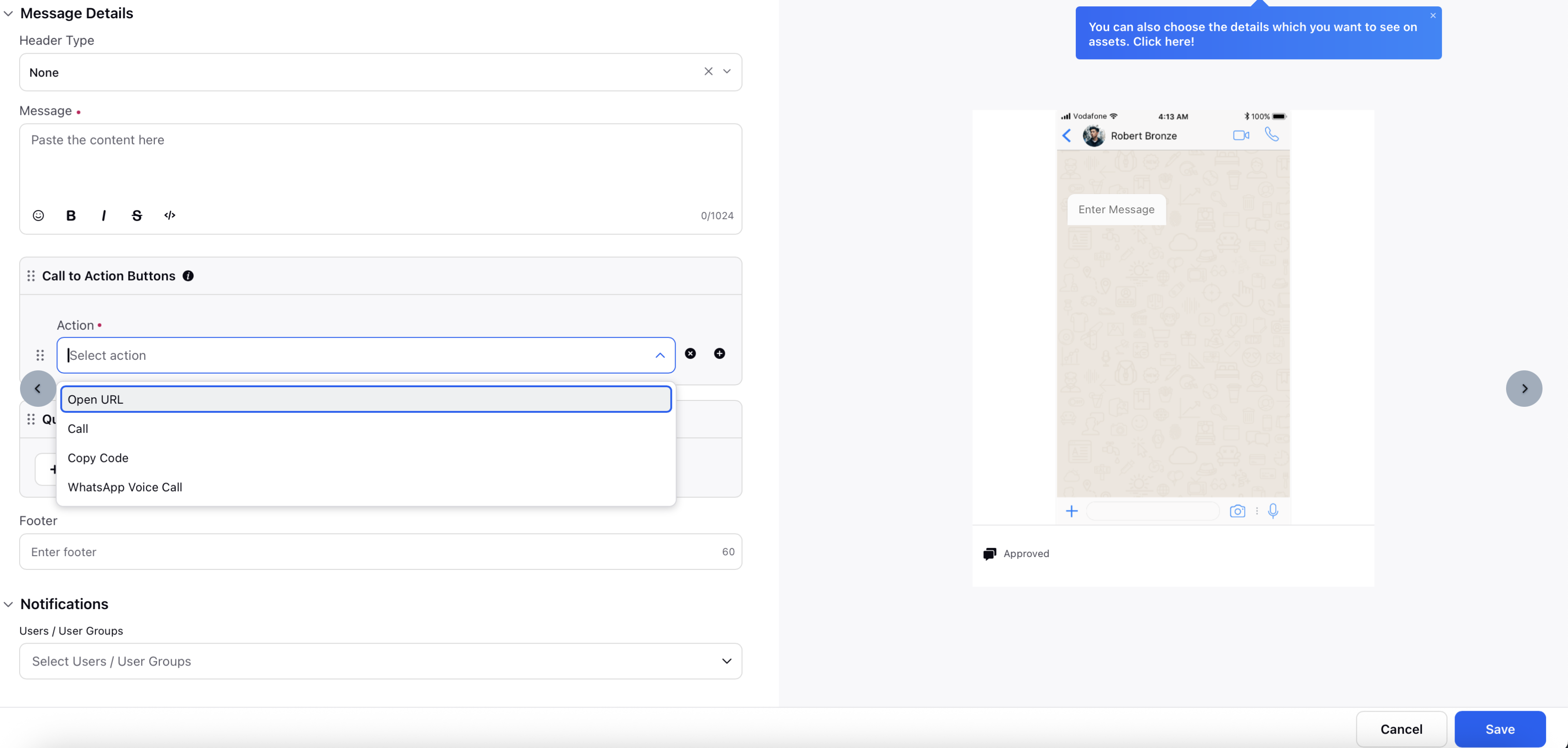Click the Save button
Image resolution: width=1568 pixels, height=748 pixels.
[1500, 729]
